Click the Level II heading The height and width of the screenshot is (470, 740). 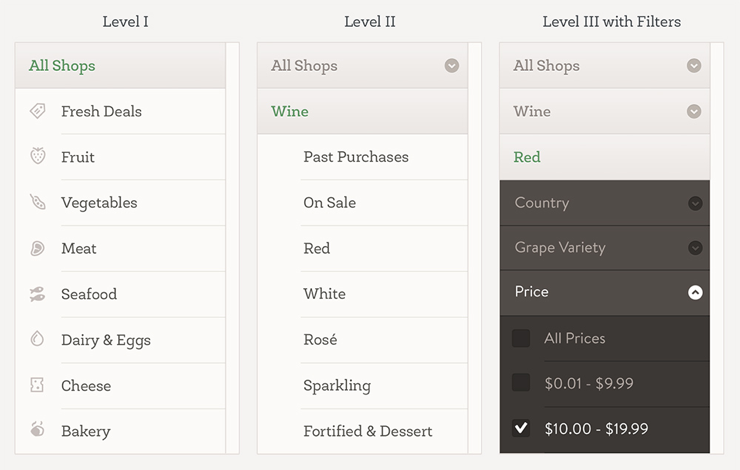[x=370, y=22]
